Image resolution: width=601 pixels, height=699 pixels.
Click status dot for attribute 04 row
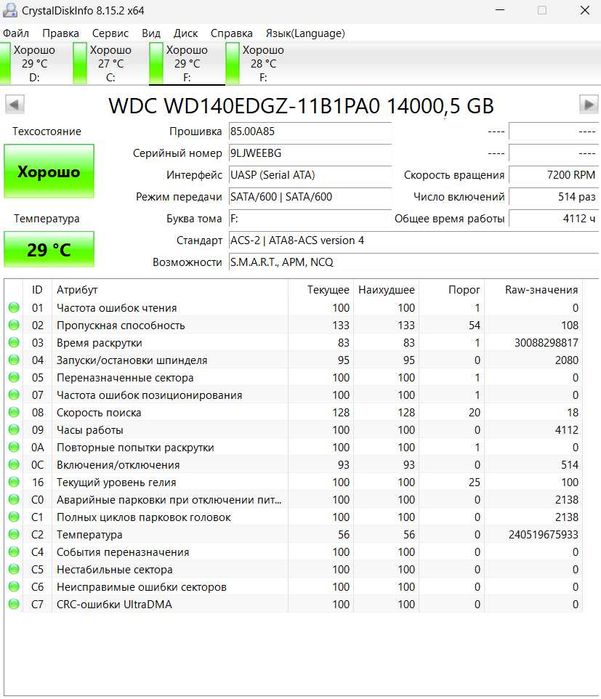[14, 360]
